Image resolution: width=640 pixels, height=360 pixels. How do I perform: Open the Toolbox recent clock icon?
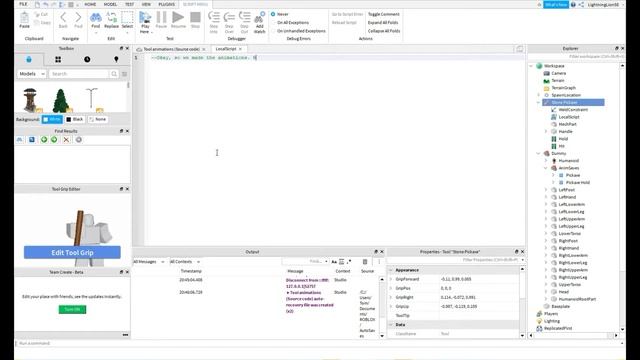tap(87, 60)
